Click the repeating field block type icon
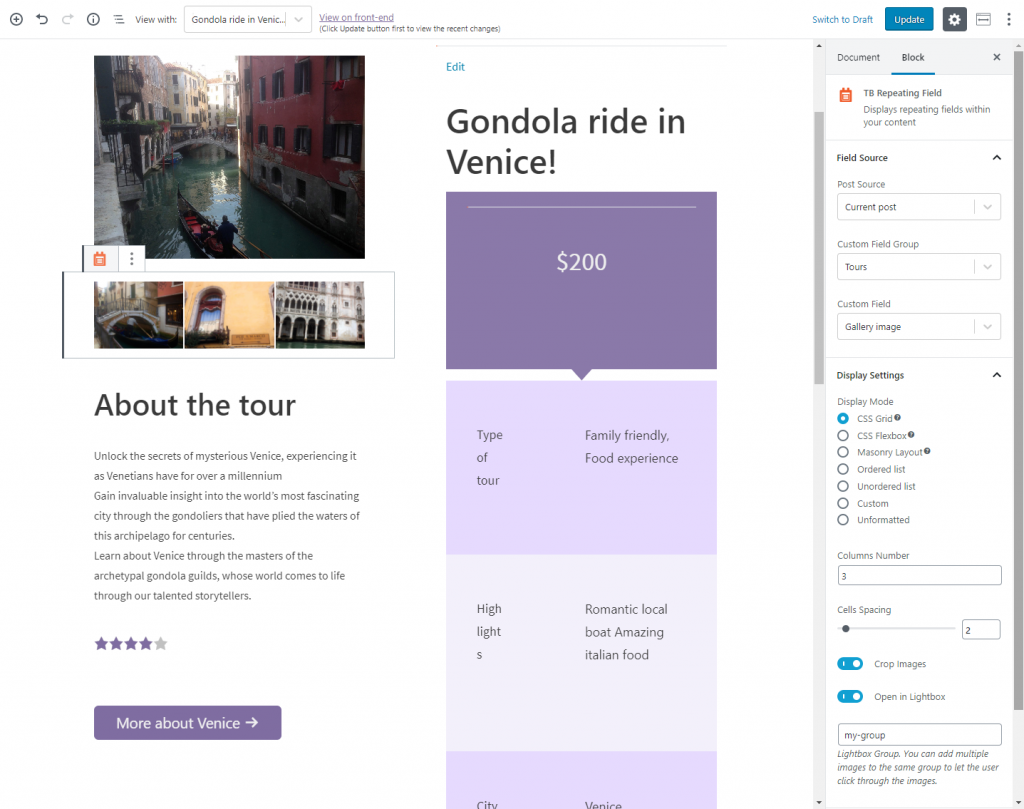Image resolution: width=1024 pixels, height=809 pixels. tap(100, 259)
